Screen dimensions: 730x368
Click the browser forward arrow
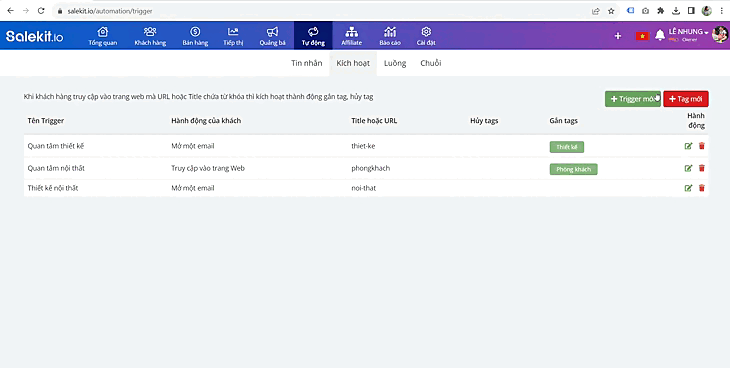(x=26, y=11)
